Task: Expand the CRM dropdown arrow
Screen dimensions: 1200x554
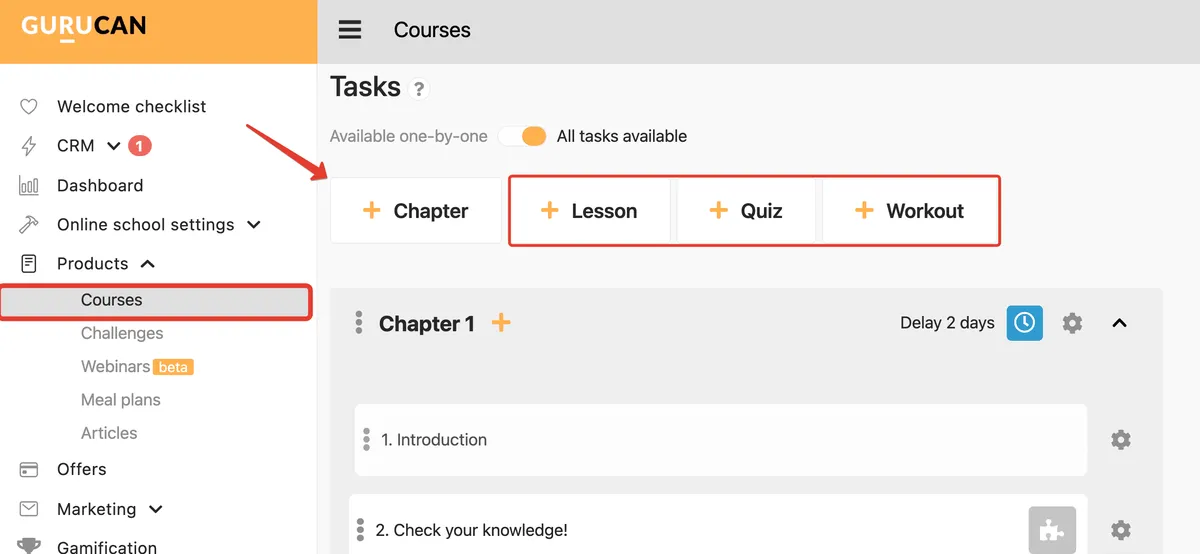Action: tap(114, 146)
